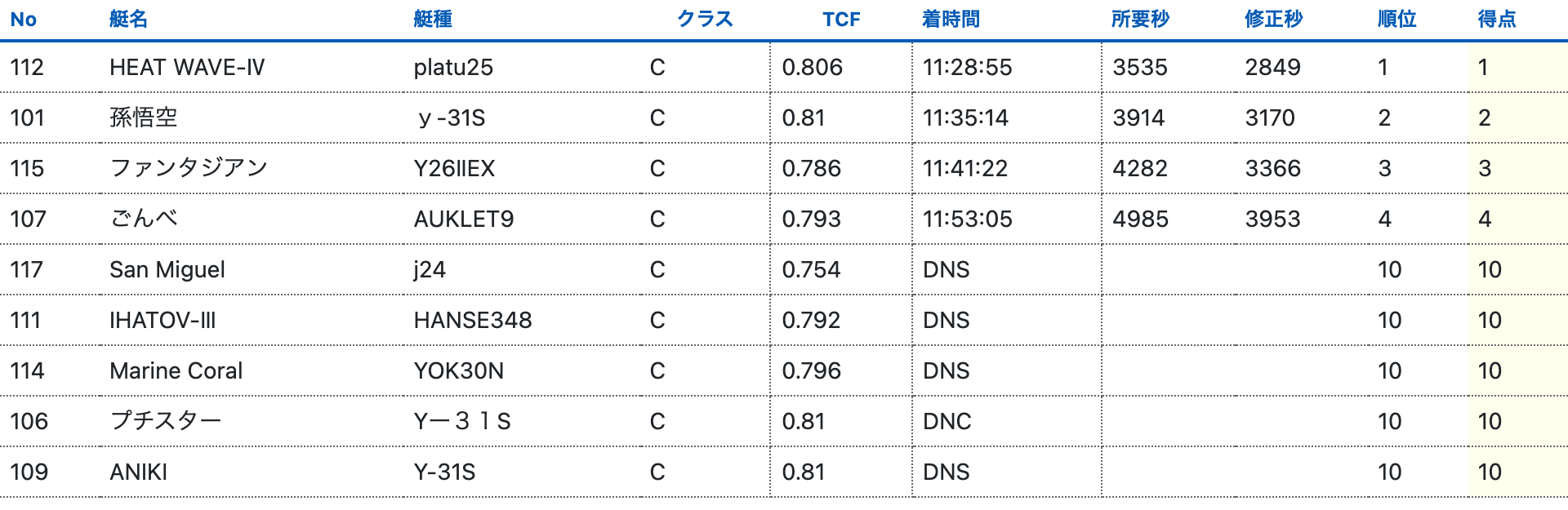Select the 修正秒 column header
Viewport: 1568px width, 510px height.
[1273, 20]
